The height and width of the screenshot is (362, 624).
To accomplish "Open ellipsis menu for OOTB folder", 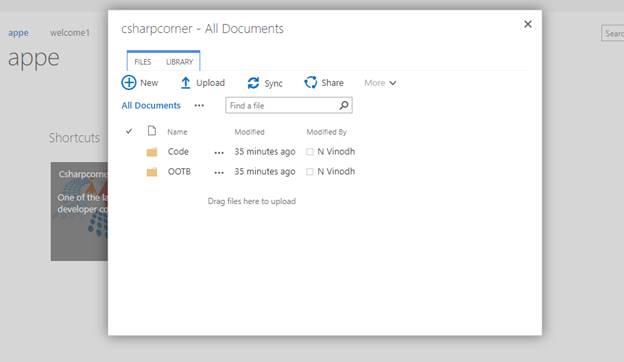I will (x=219, y=173).
